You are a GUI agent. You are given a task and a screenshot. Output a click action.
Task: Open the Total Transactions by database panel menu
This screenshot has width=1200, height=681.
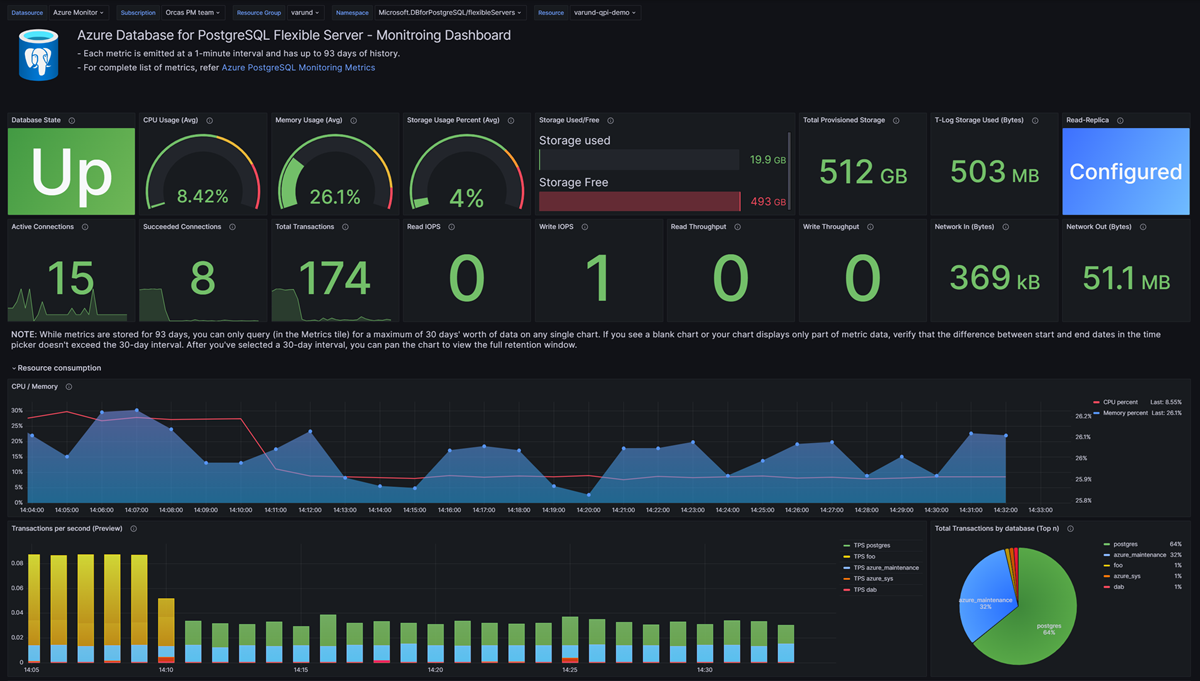996,528
